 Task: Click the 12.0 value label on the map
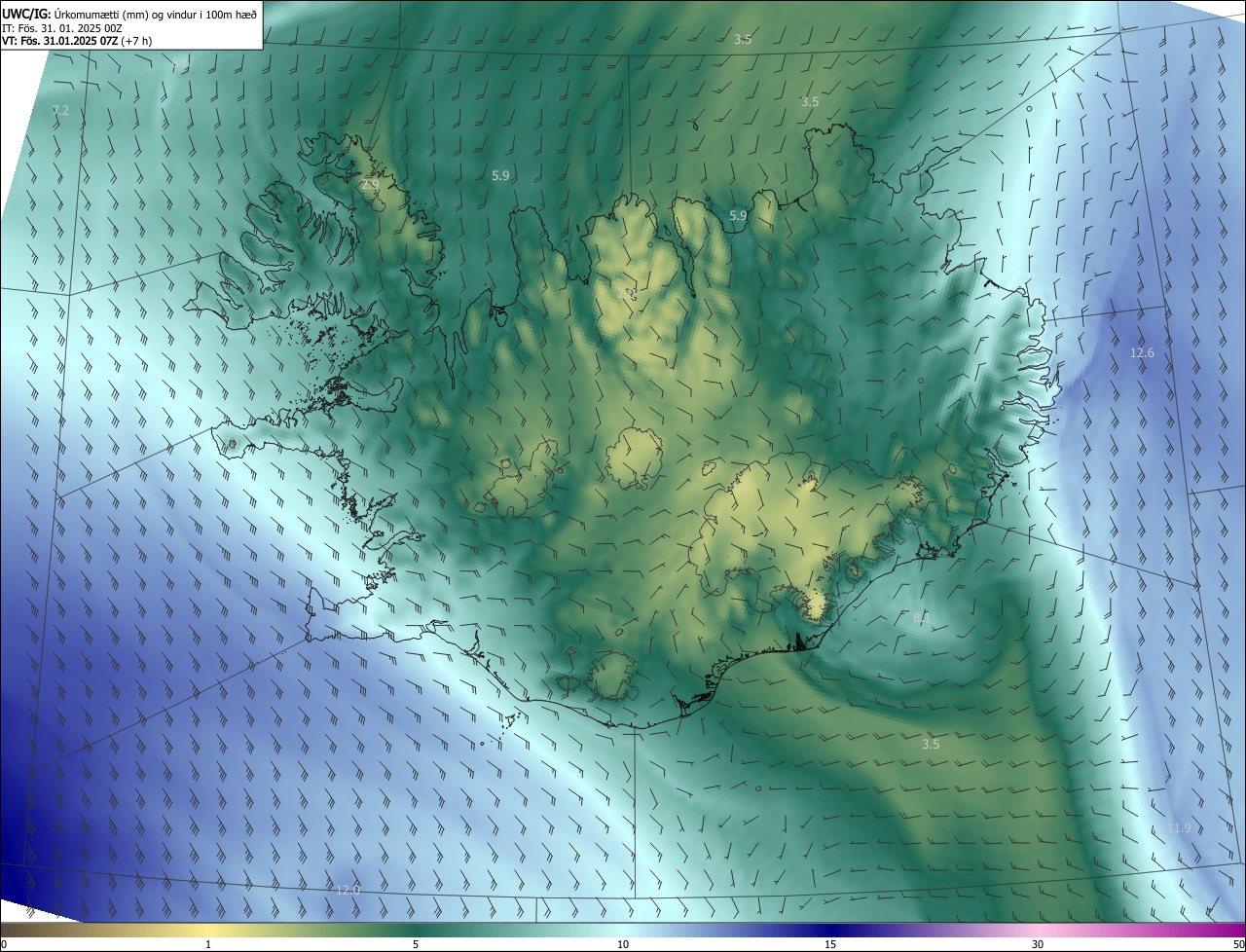348,890
